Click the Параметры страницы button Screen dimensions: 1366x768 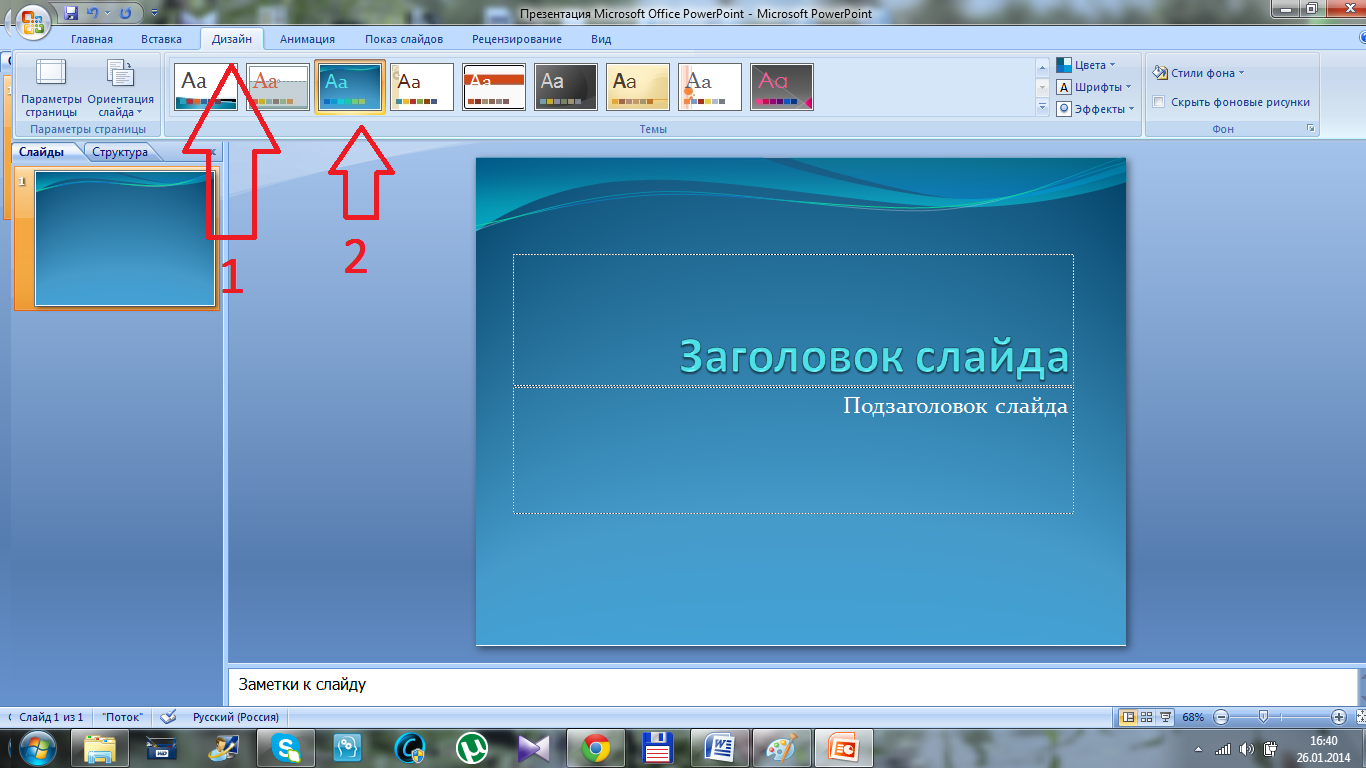coord(51,88)
